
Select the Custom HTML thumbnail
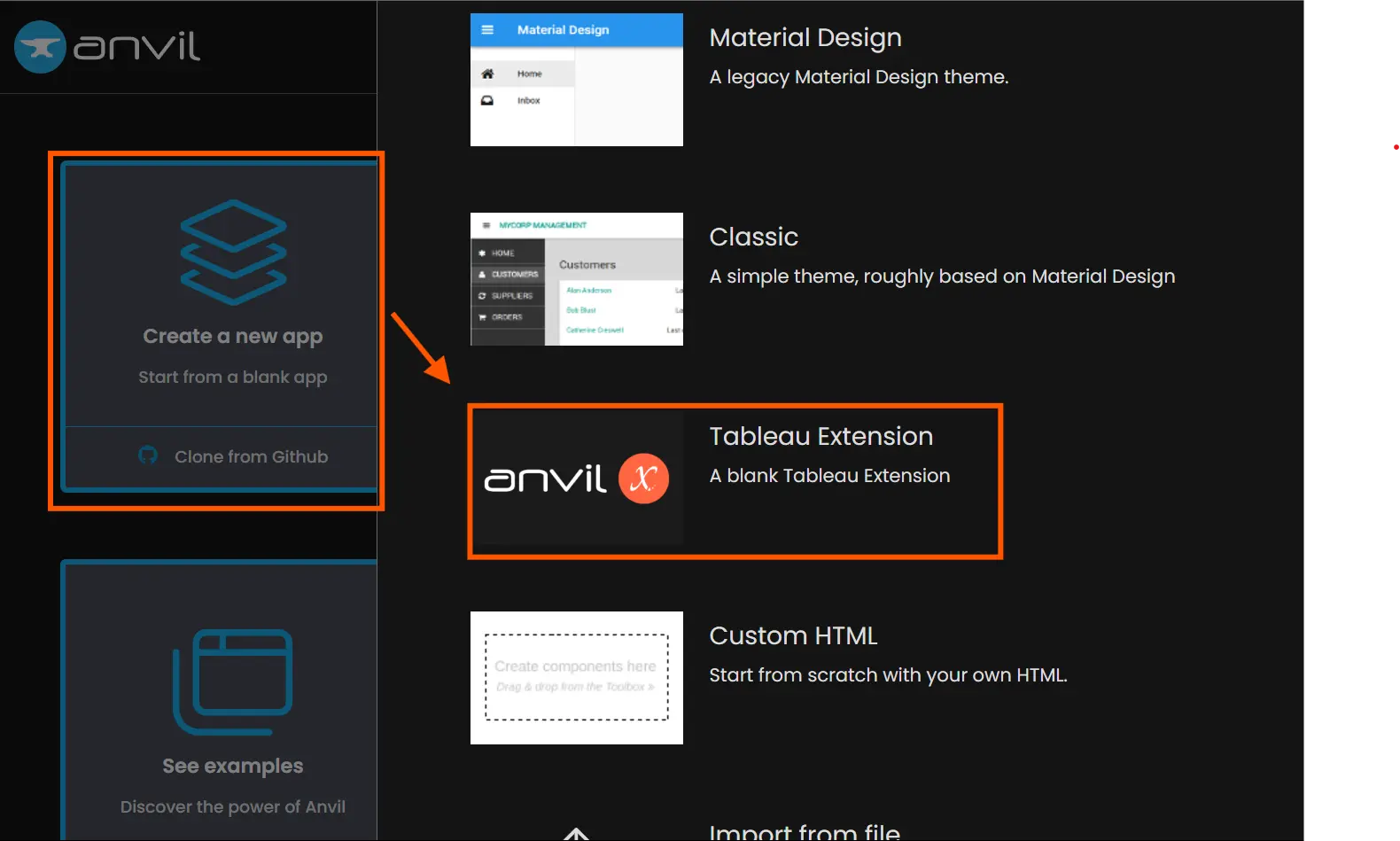click(x=577, y=678)
